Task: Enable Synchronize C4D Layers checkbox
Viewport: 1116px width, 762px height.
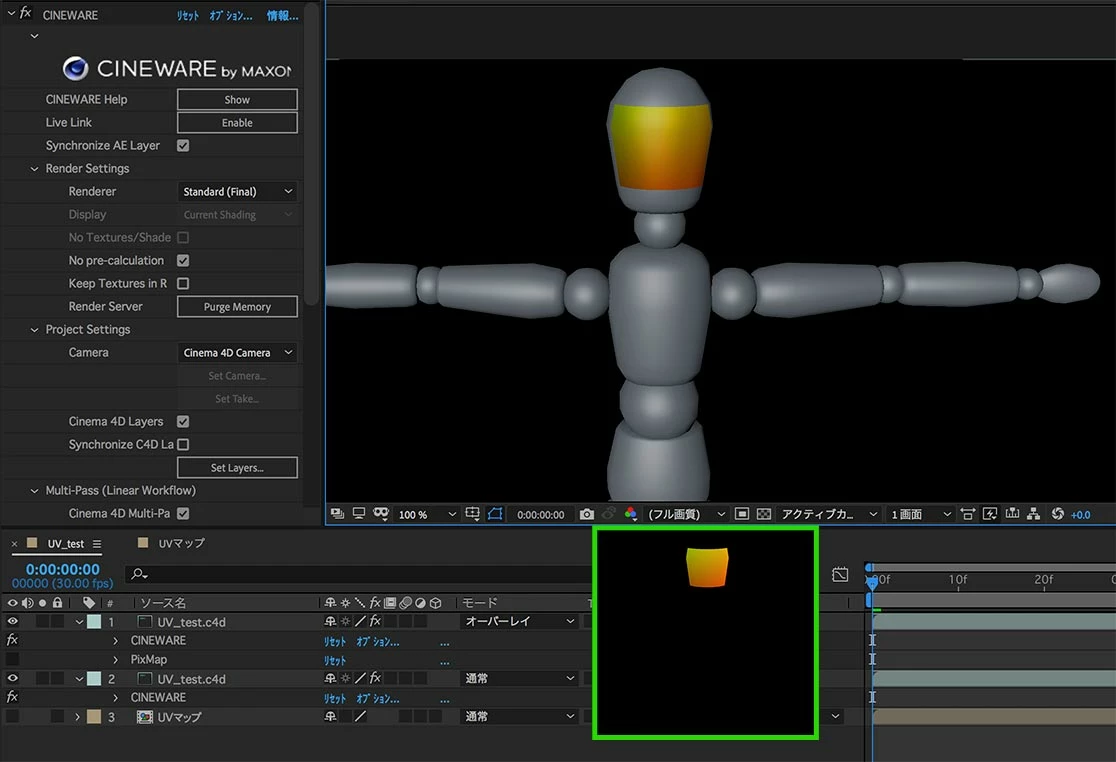Action: click(183, 444)
